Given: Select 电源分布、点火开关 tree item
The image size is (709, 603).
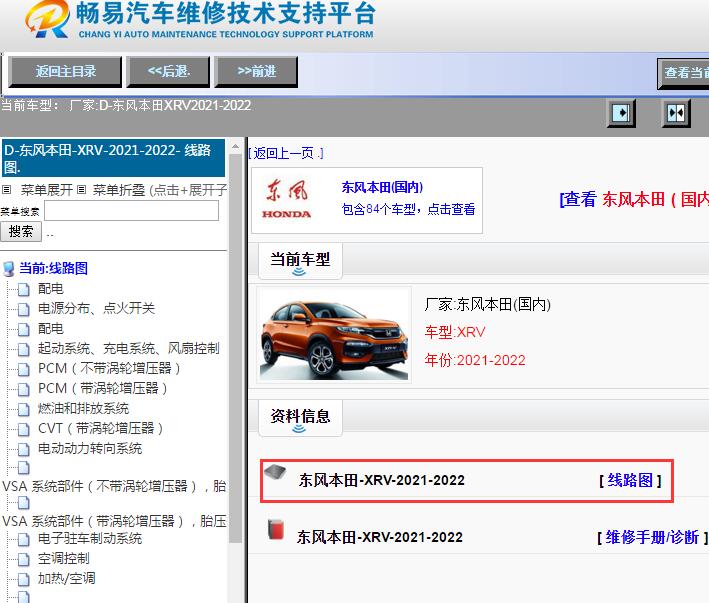Looking at the screenshot, I should click(x=96, y=309).
